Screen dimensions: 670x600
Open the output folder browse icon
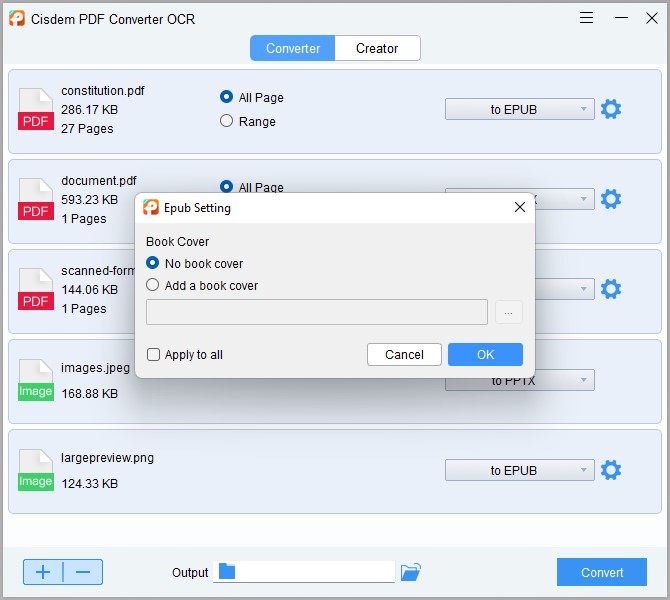(411, 572)
